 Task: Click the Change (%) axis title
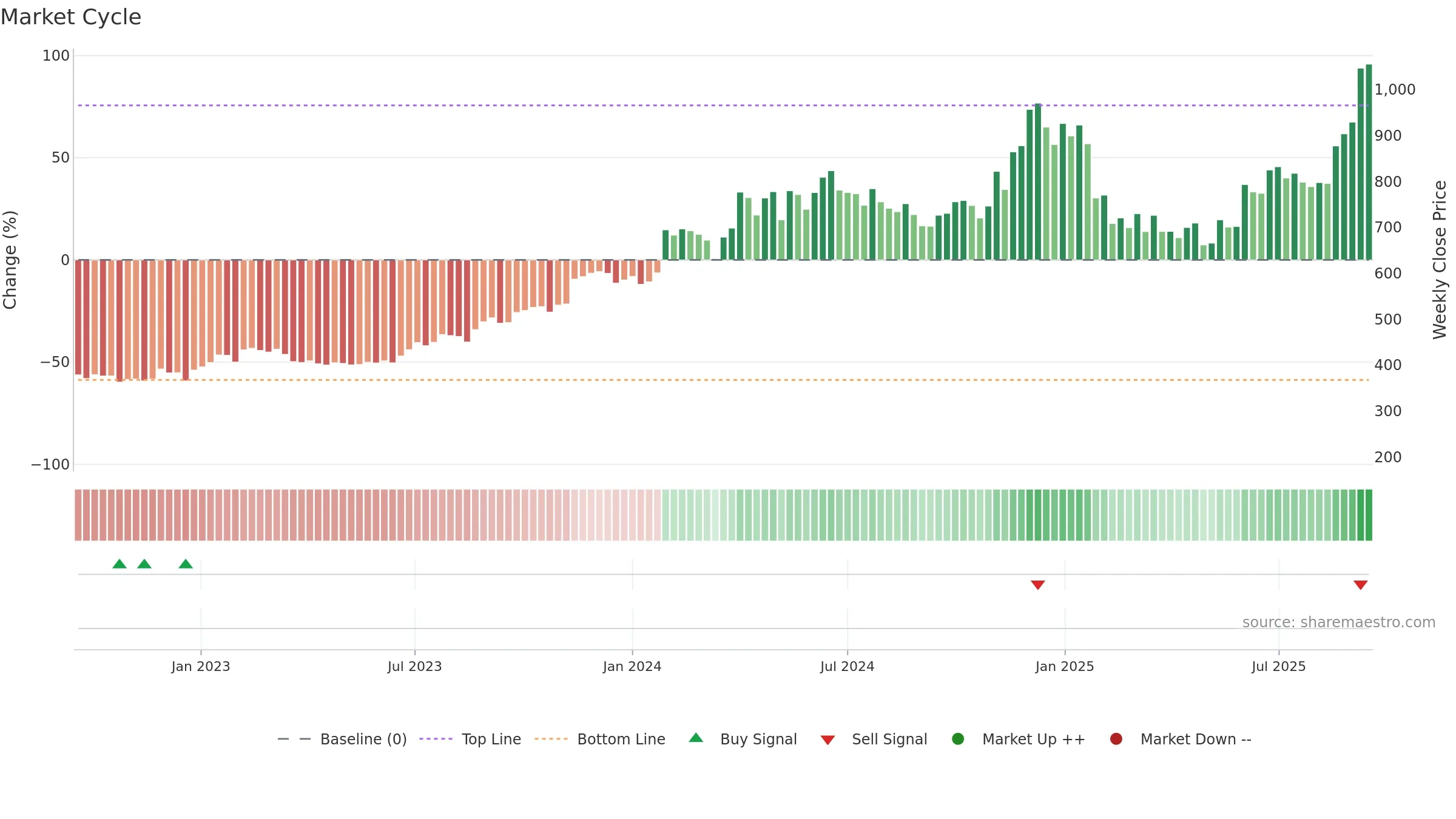pyautogui.click(x=10, y=260)
